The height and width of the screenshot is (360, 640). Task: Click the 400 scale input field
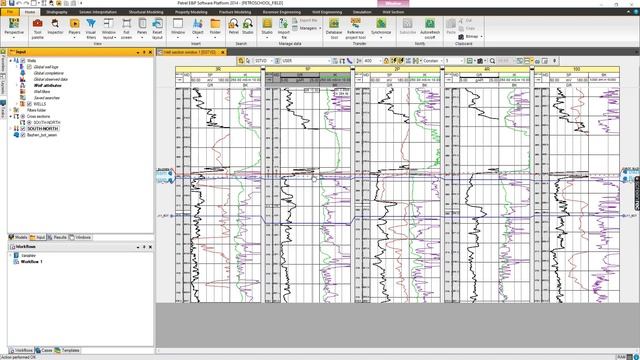click(371, 61)
